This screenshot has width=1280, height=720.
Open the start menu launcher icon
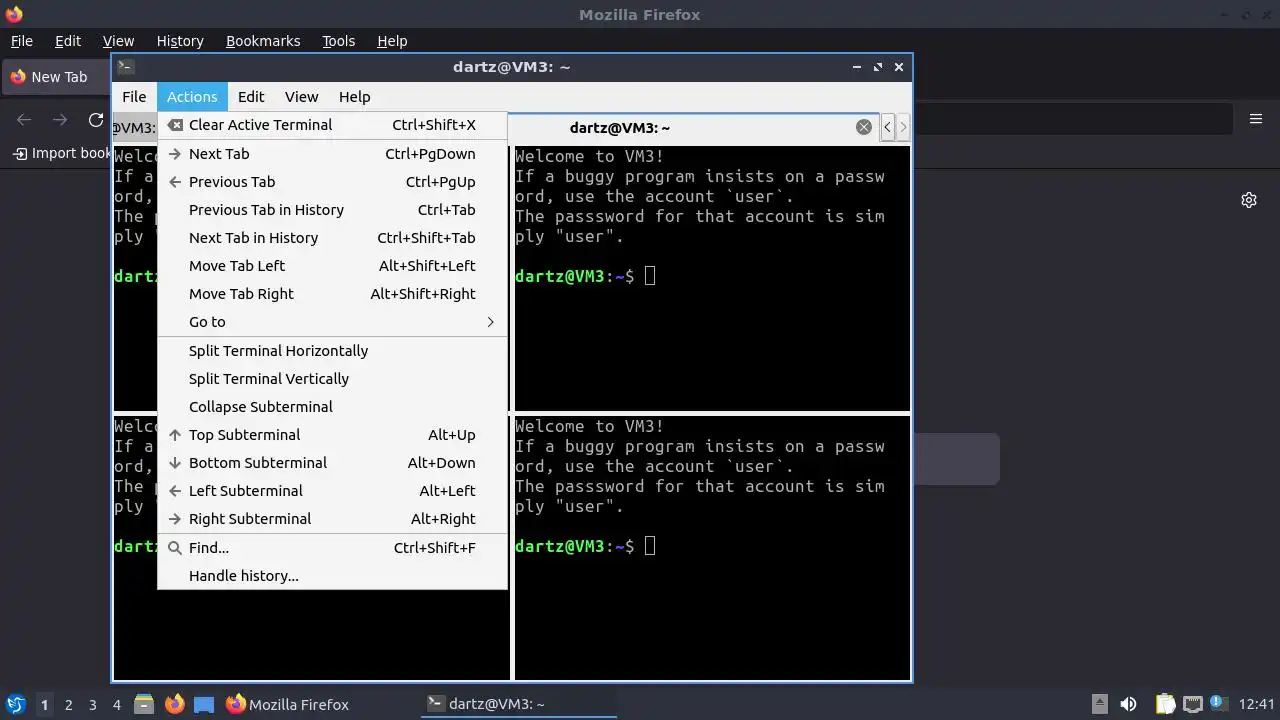pyautogui.click(x=15, y=705)
